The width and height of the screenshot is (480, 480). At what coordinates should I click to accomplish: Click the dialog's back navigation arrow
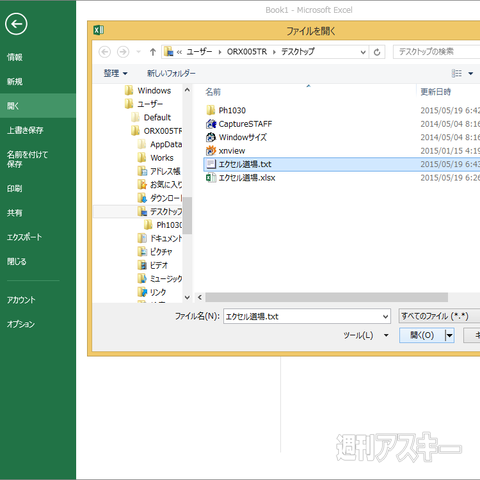click(x=105, y=52)
